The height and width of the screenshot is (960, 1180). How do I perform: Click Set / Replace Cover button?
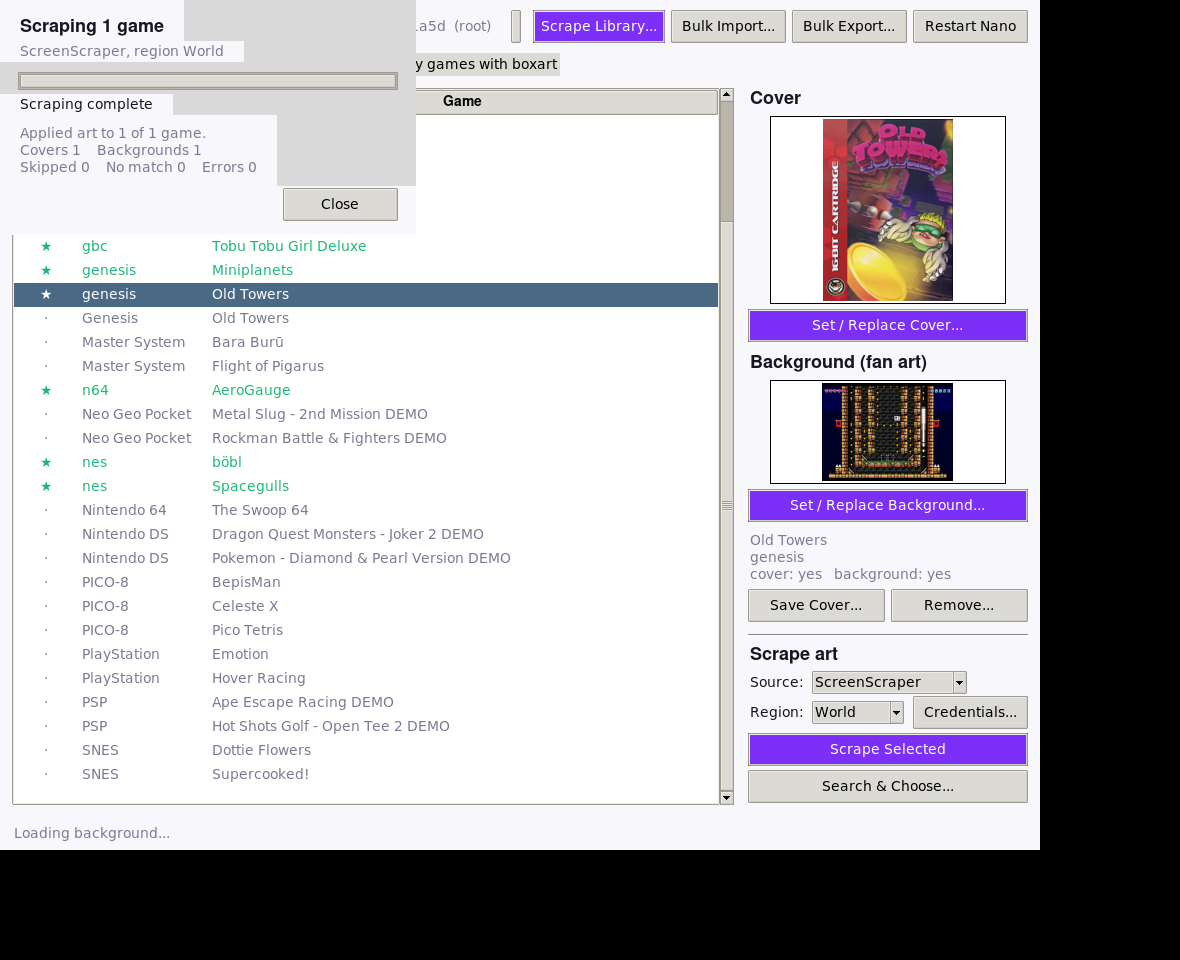(887, 325)
